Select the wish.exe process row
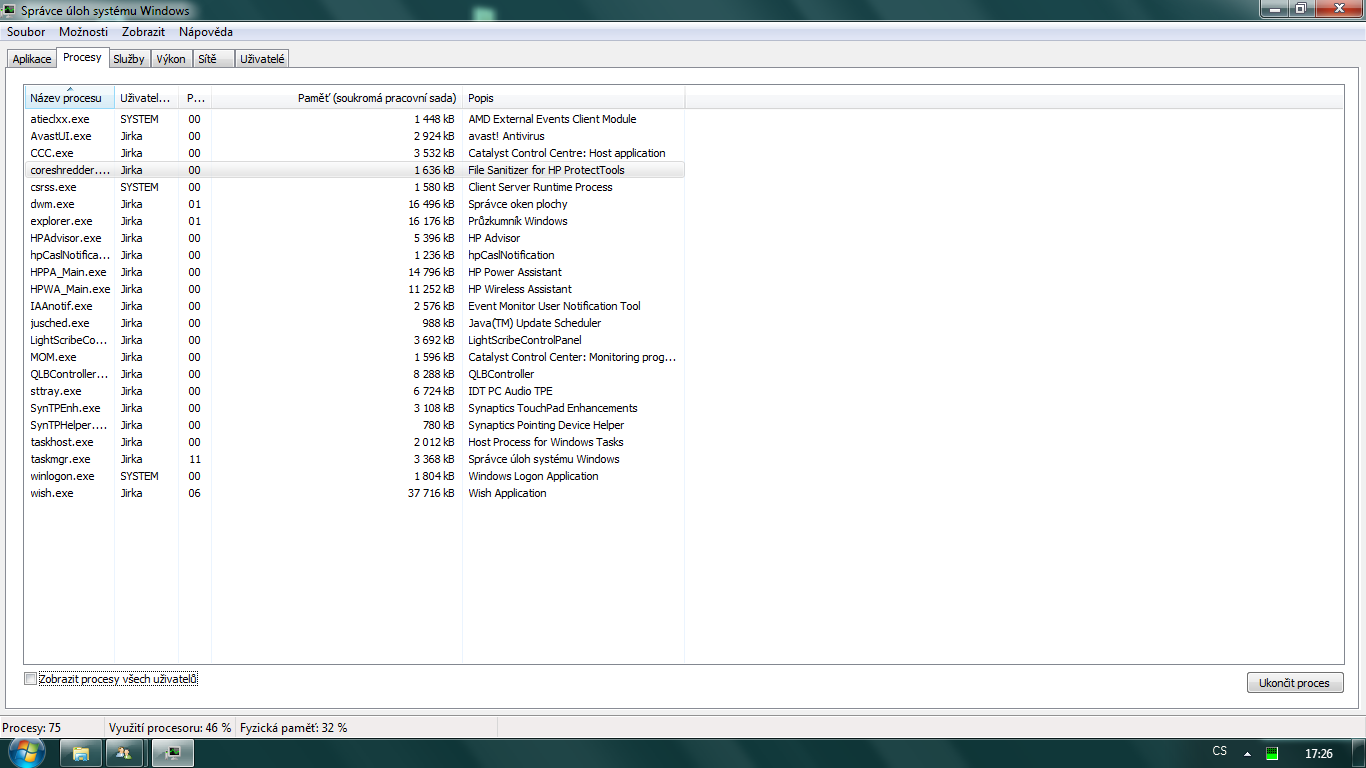Viewport: 1366px width, 768px height. pos(52,493)
